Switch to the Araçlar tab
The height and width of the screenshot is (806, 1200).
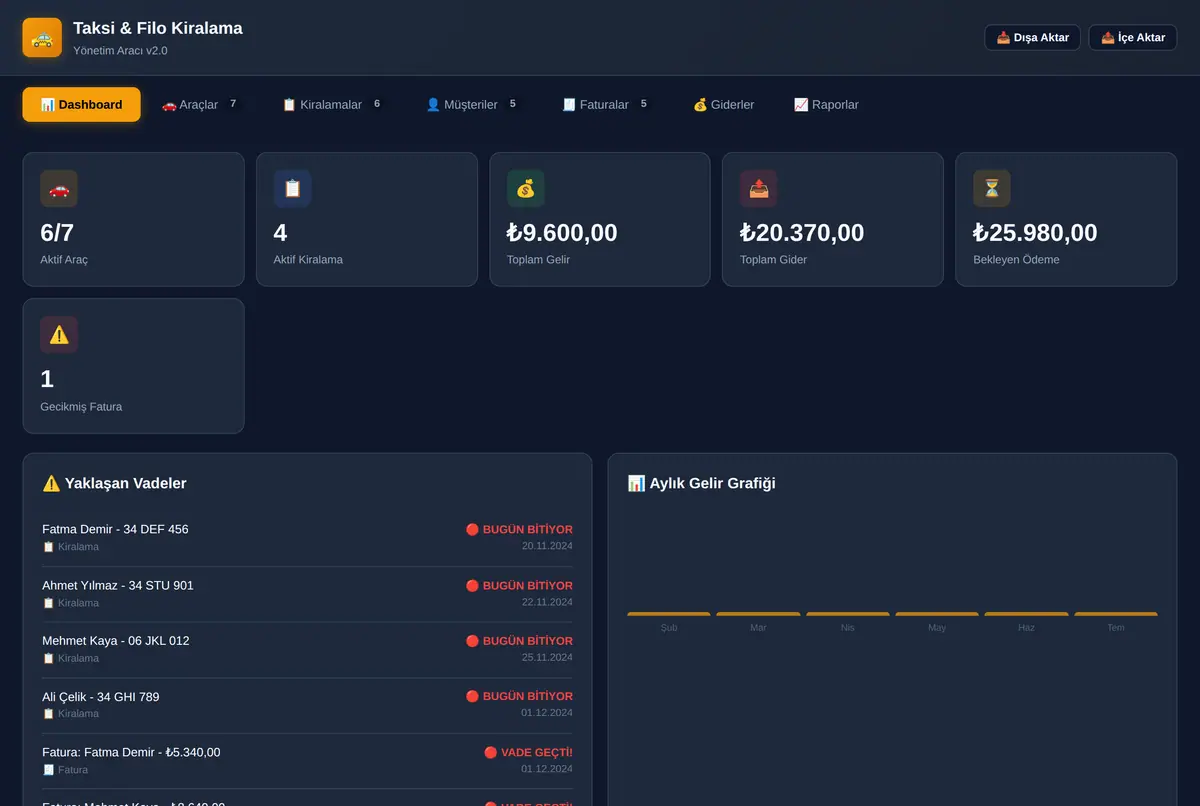pos(200,104)
